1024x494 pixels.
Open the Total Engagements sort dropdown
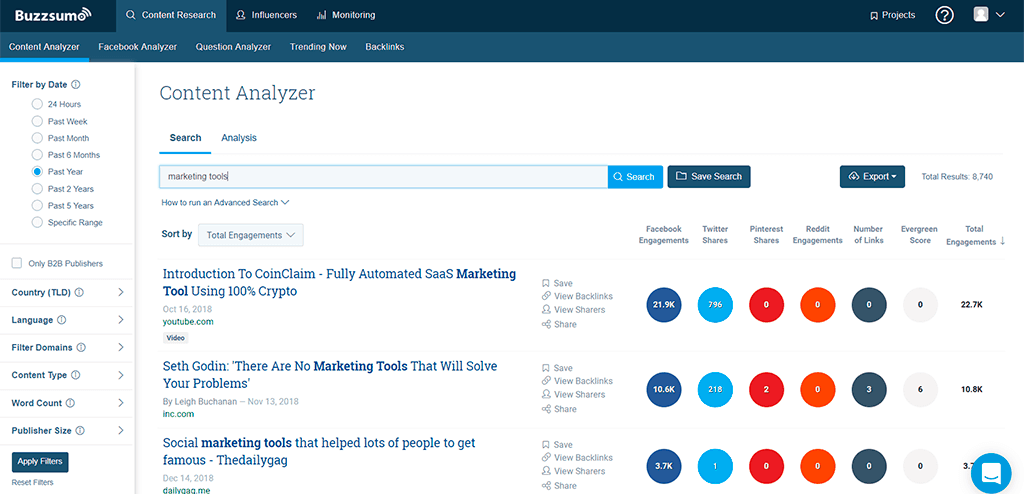[251, 235]
